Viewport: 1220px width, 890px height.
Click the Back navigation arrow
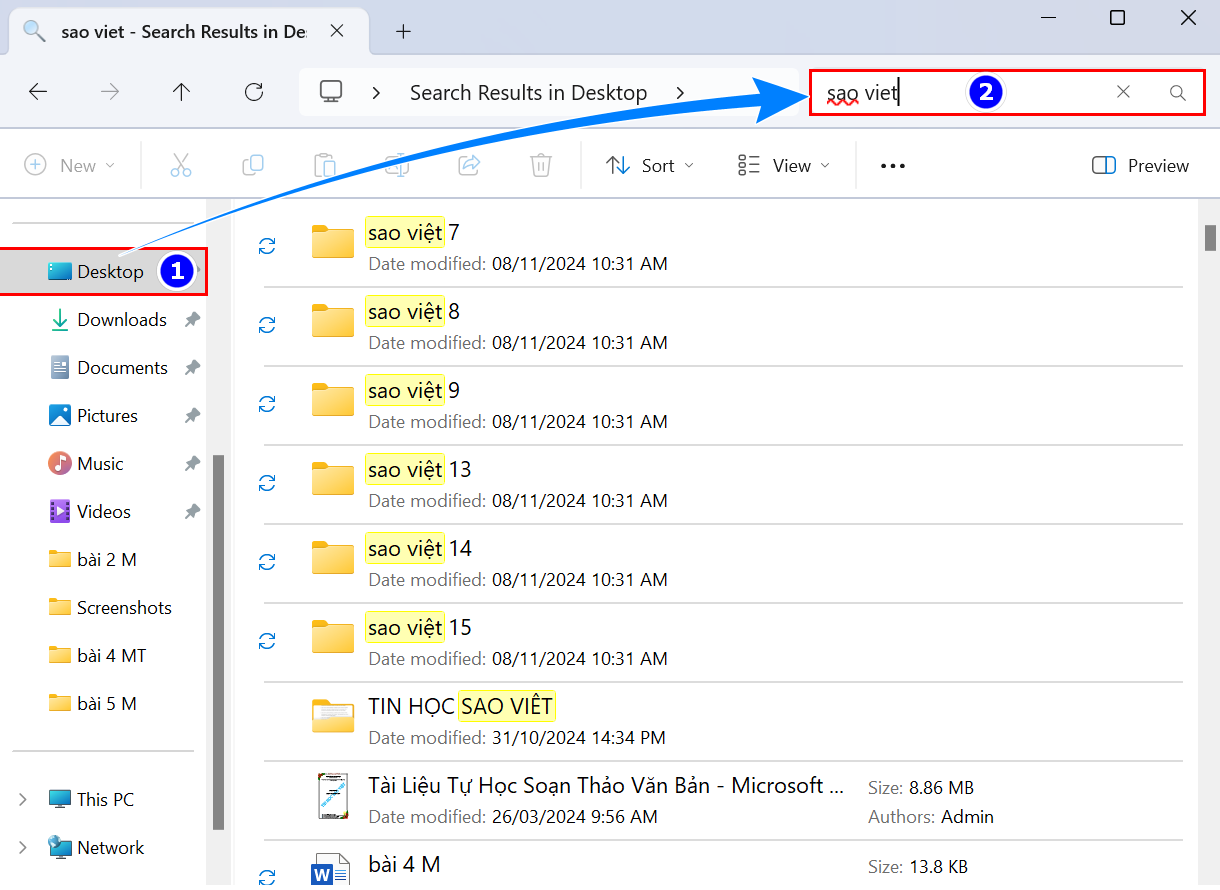[x=38, y=92]
